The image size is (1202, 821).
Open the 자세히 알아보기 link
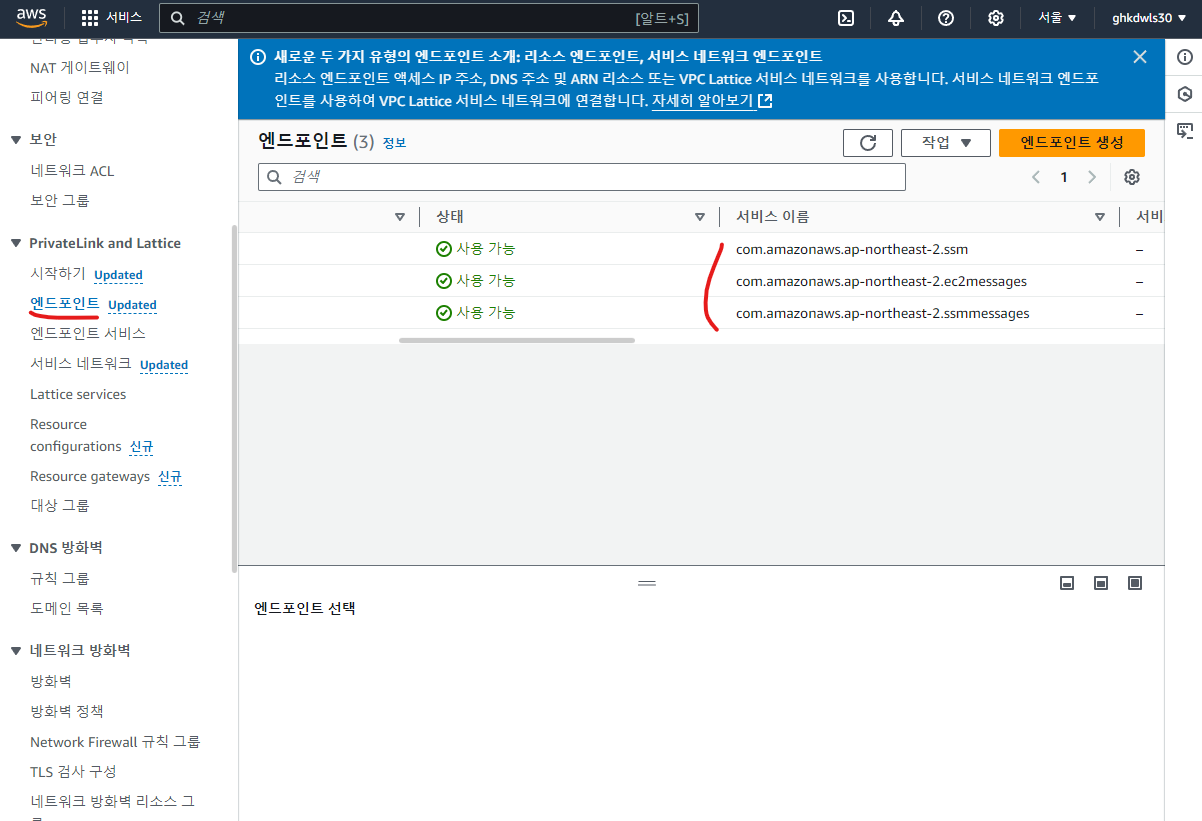(711, 101)
